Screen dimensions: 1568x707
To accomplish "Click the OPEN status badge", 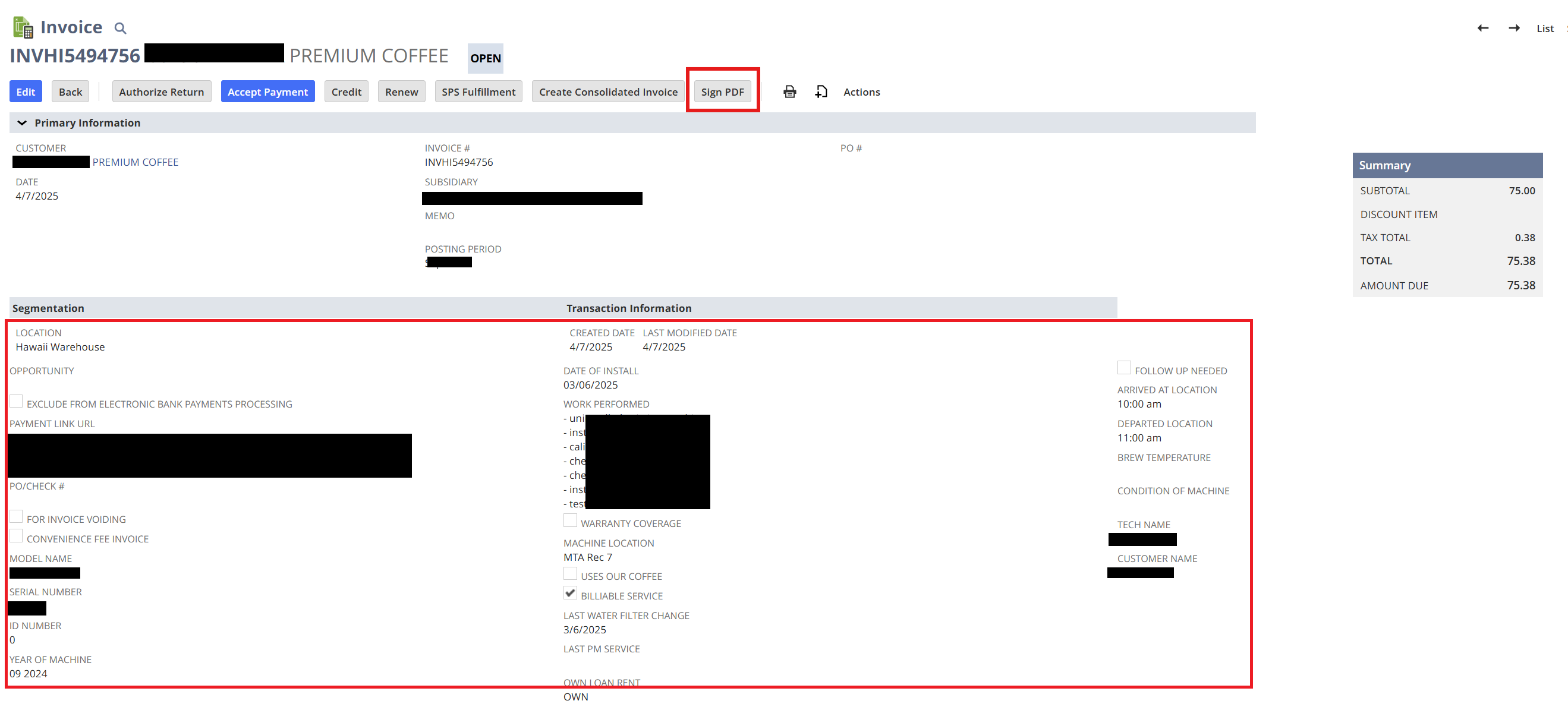I will [x=486, y=58].
